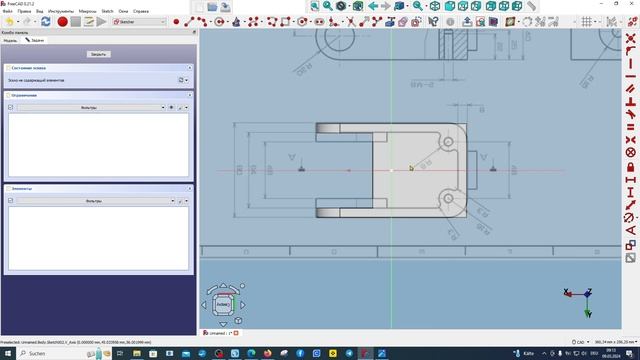Click the View section icon
This screenshot has width=640, height=360.
pos(493,22)
